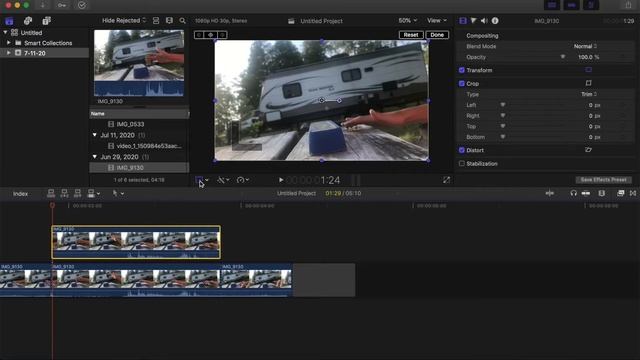Click the connect clip to storyline icon
Image resolution: width=640 pixels, height=360 pixels.
51,193
